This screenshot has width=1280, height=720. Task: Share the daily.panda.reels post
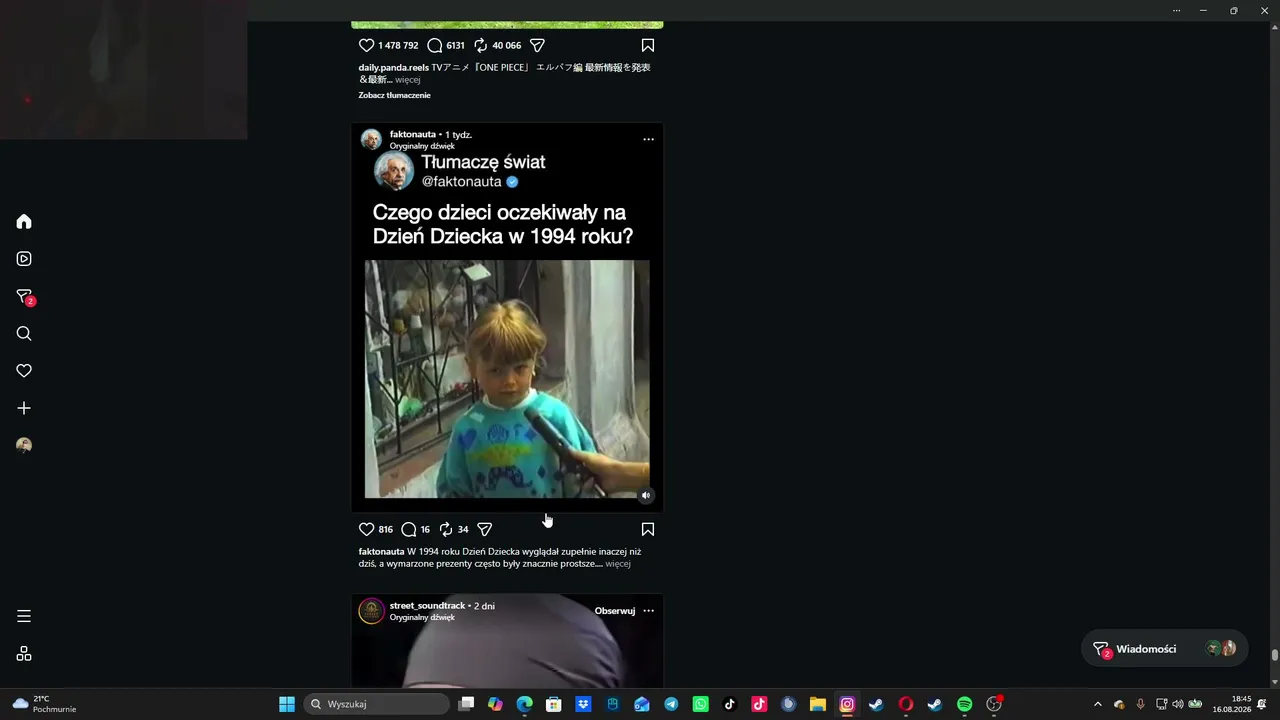click(537, 45)
